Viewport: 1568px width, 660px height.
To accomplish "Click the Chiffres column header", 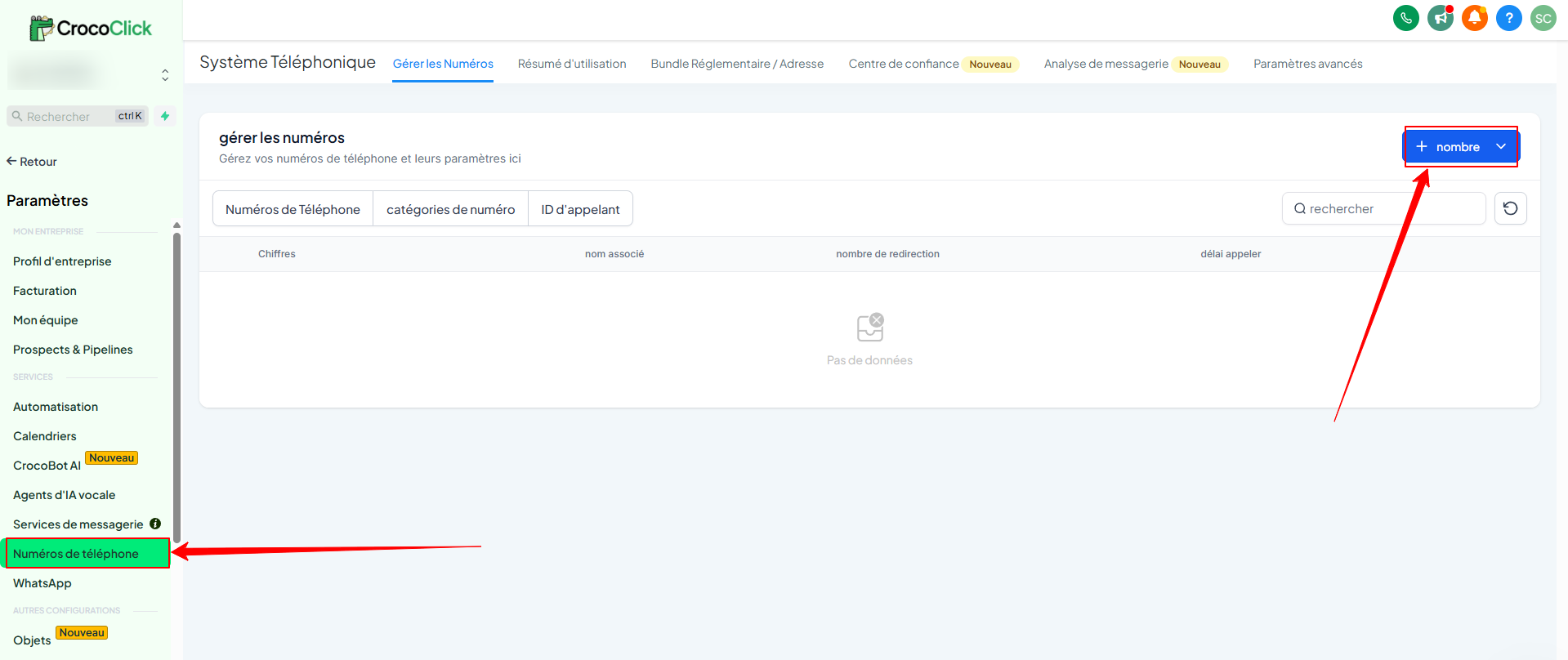I will [x=277, y=254].
